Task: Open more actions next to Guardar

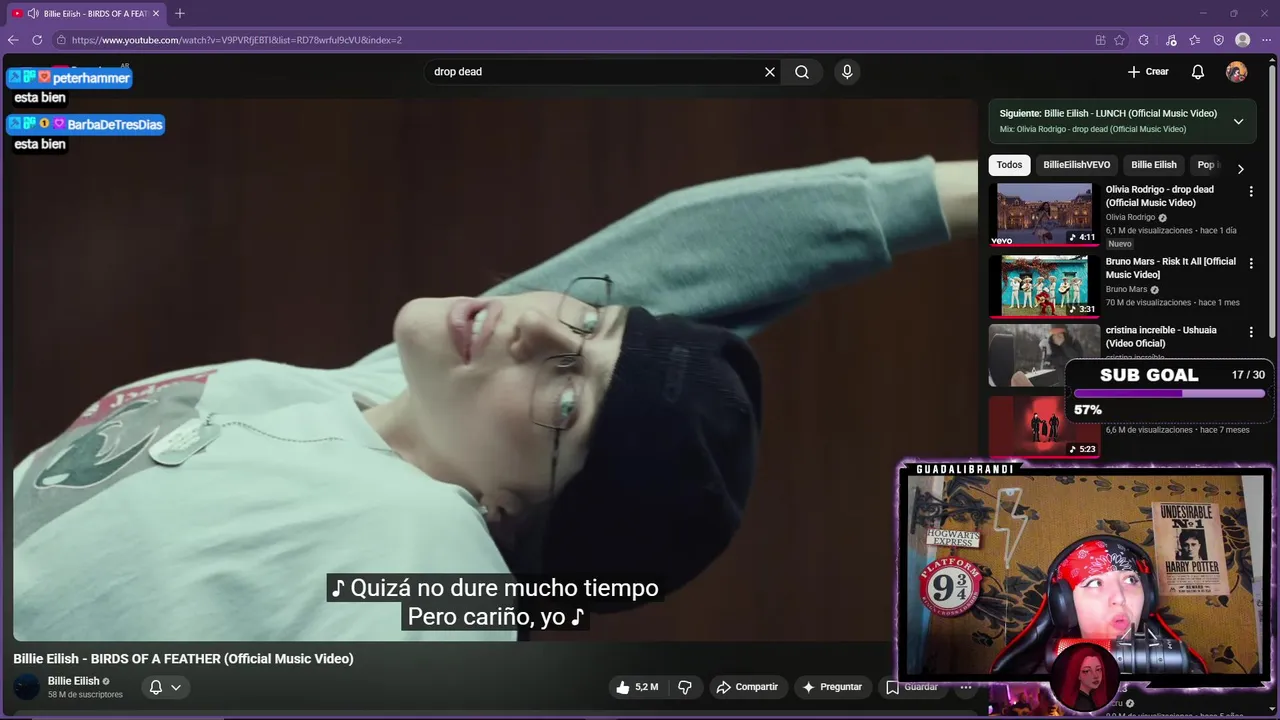Action: [966, 687]
